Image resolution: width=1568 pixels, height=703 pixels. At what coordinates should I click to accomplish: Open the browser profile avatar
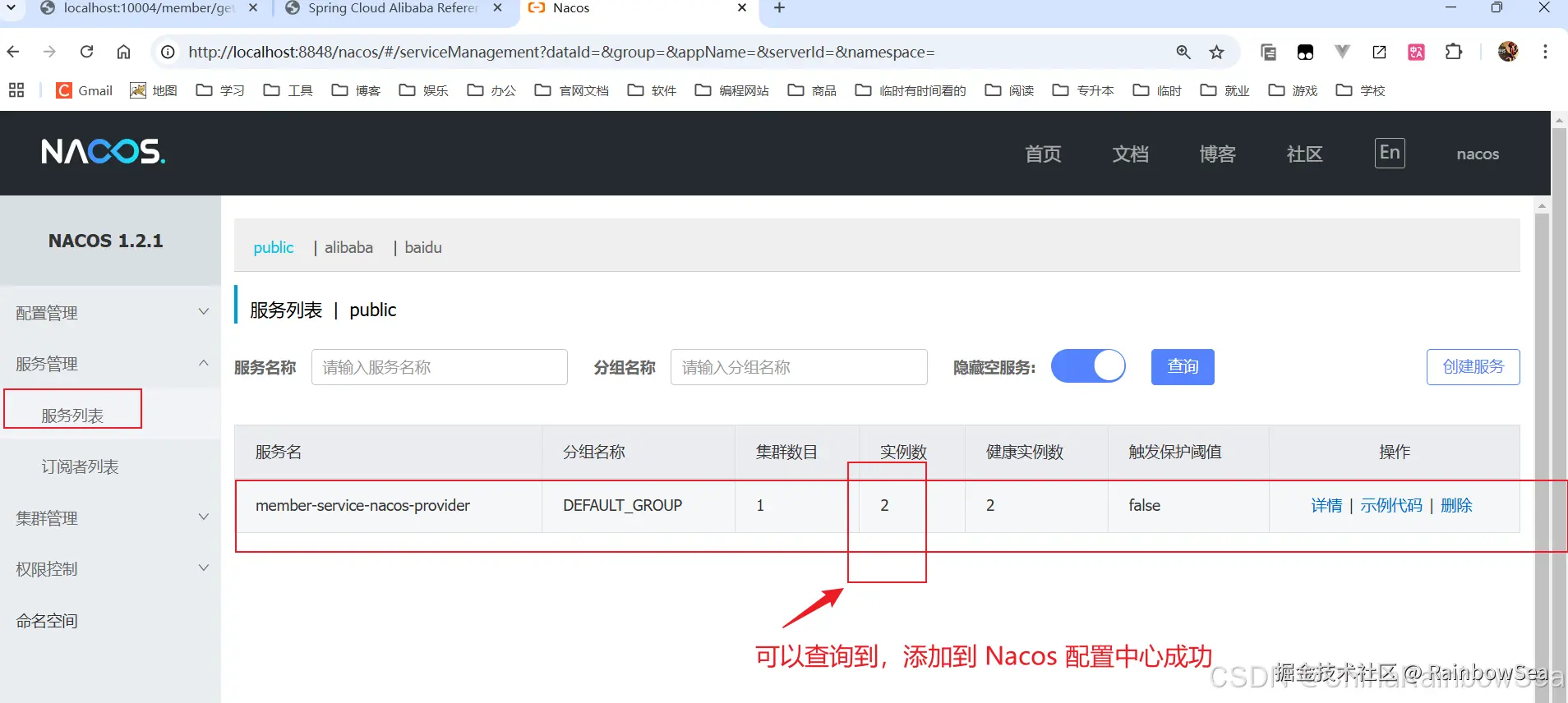[x=1508, y=52]
